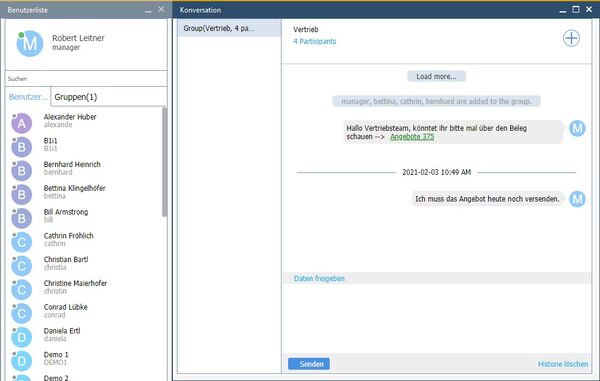600x381 pixels.
Task: Click the 2021-02-03 10:49 AM timestamp
Action: coord(436,172)
